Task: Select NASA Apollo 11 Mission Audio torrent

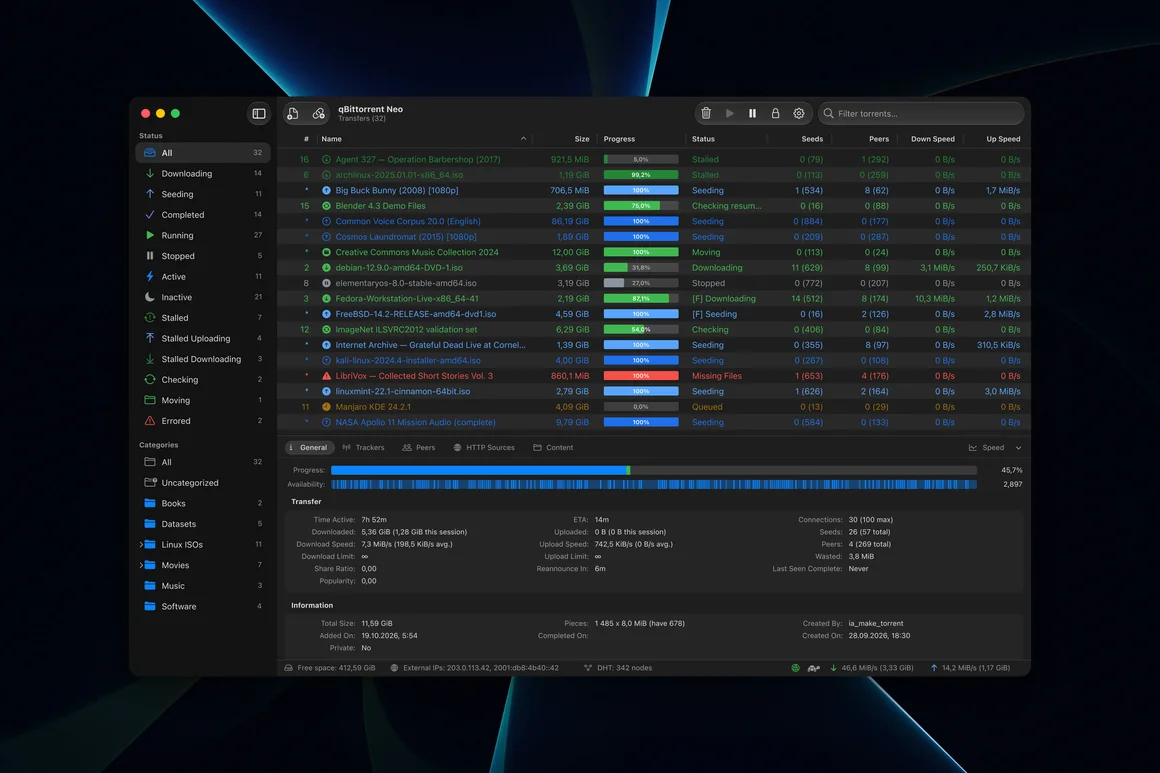Action: [x=654, y=423]
